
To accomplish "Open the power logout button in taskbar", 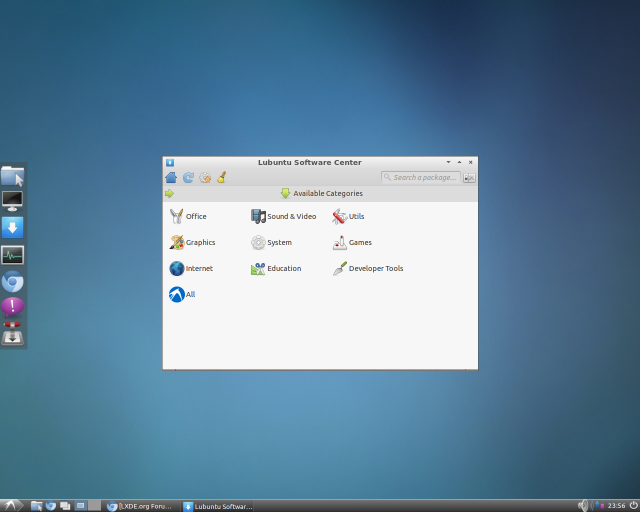I will pos(633,506).
